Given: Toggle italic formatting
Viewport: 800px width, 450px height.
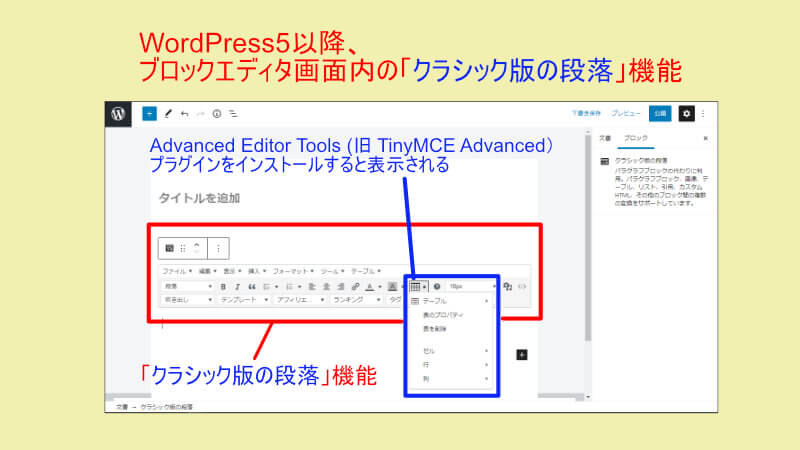Looking at the screenshot, I should (x=237, y=287).
